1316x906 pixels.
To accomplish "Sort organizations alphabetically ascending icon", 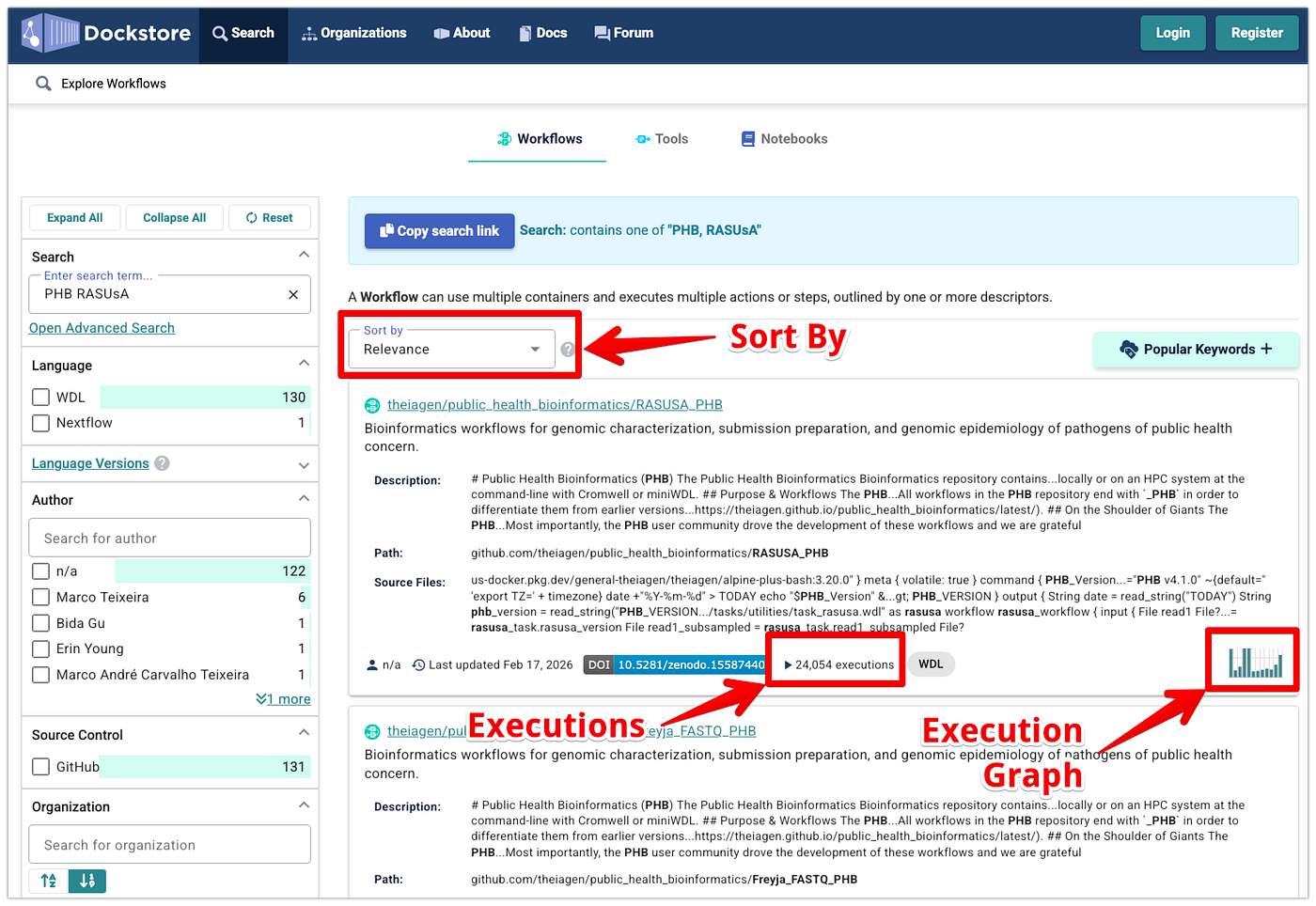I will pyautogui.click(x=49, y=881).
